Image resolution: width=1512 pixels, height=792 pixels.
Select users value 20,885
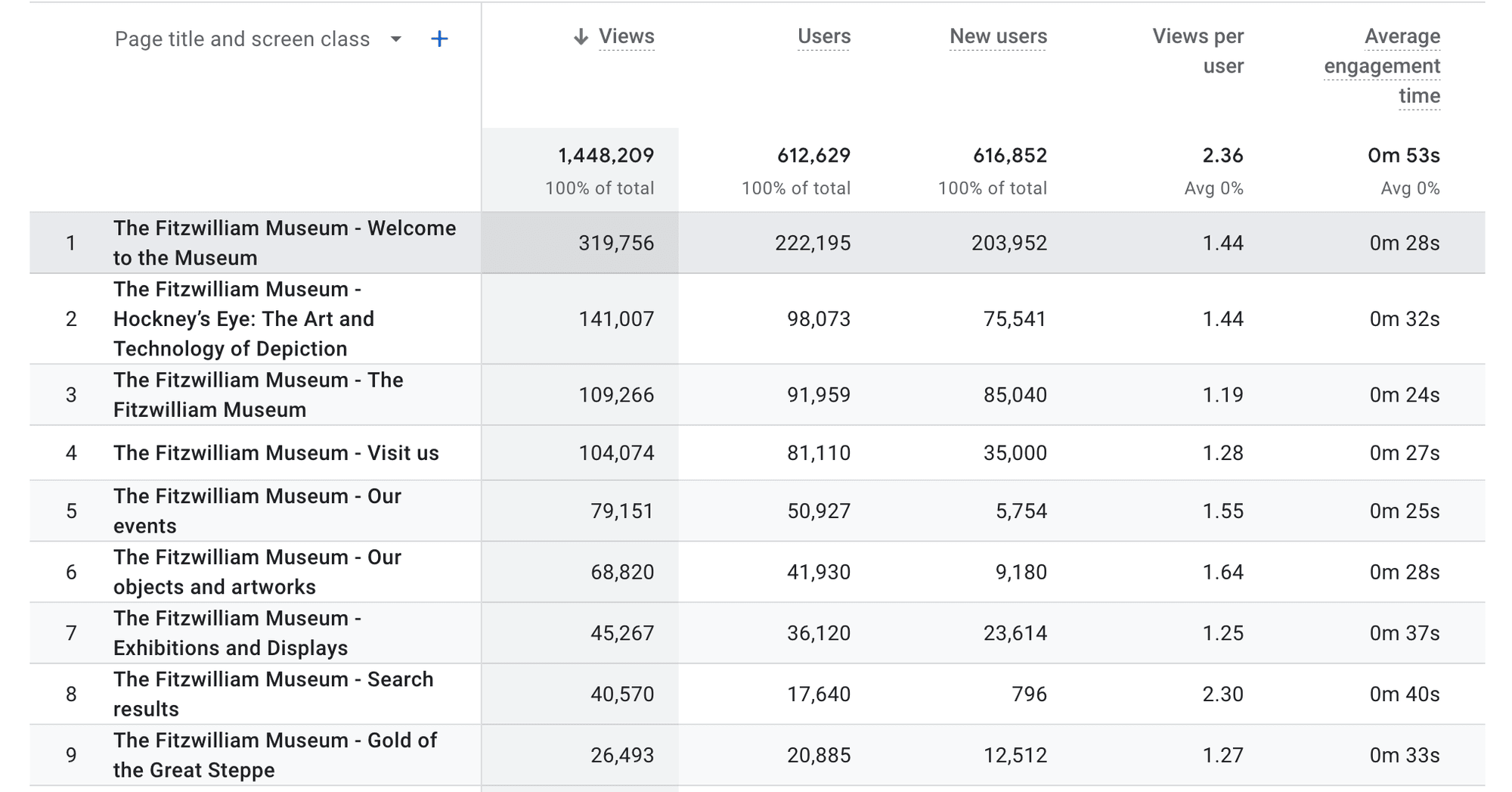point(819,755)
